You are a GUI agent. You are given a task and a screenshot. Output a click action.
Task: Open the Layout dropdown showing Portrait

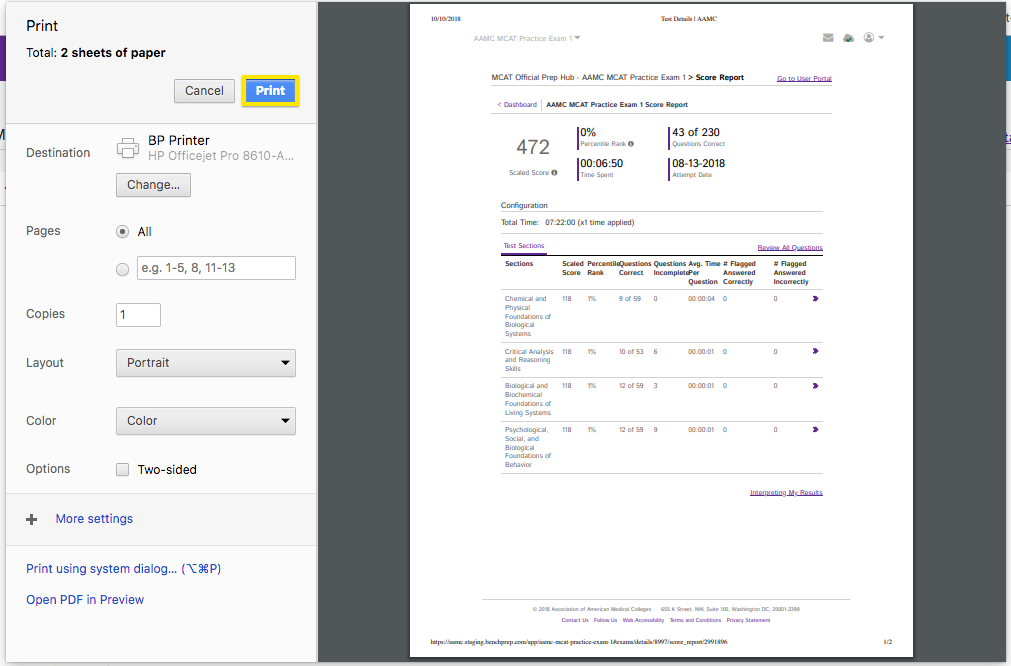click(205, 363)
